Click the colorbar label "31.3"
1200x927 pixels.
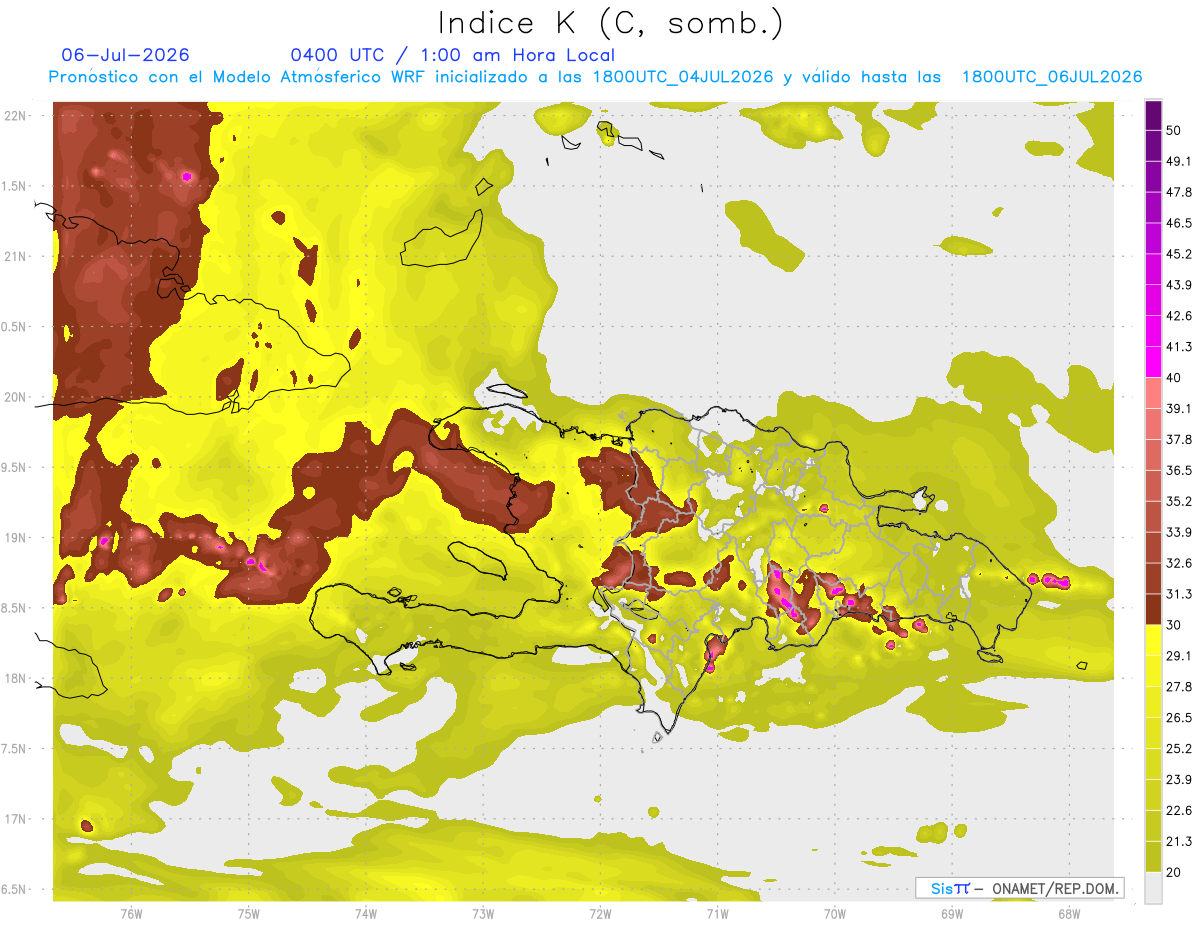1179,594
